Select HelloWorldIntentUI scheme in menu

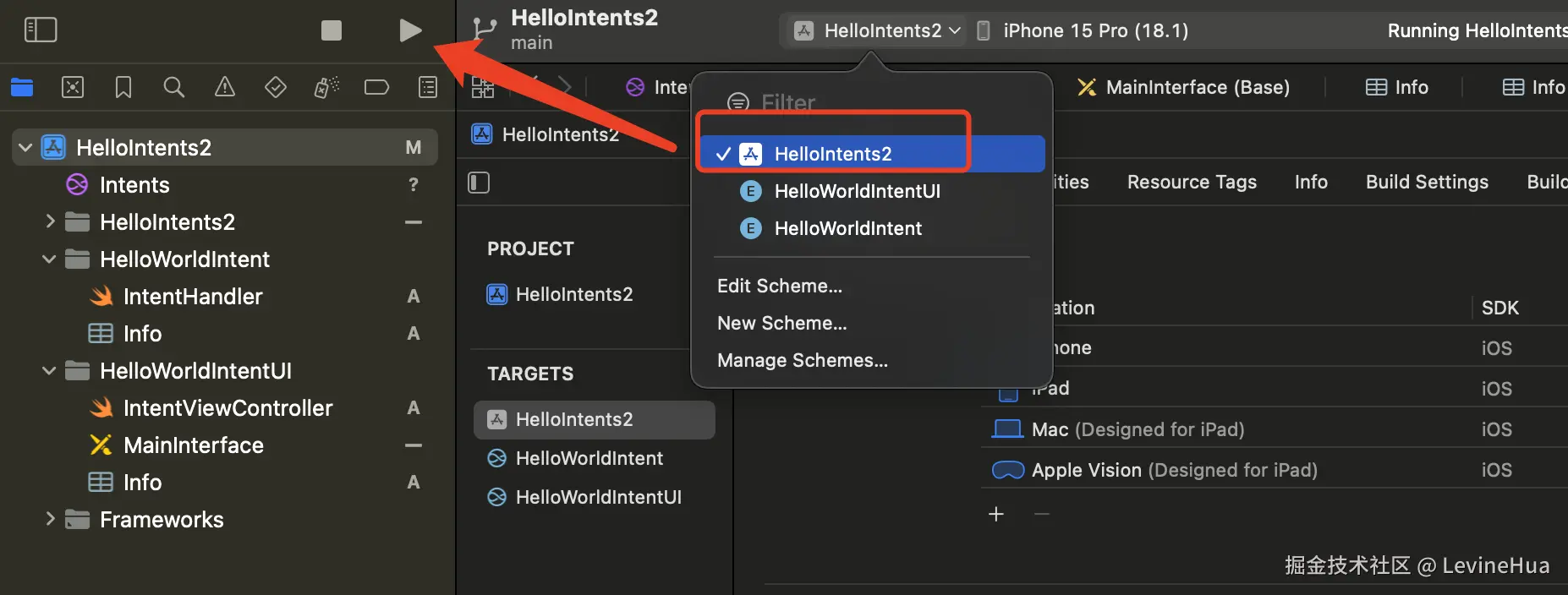857,191
